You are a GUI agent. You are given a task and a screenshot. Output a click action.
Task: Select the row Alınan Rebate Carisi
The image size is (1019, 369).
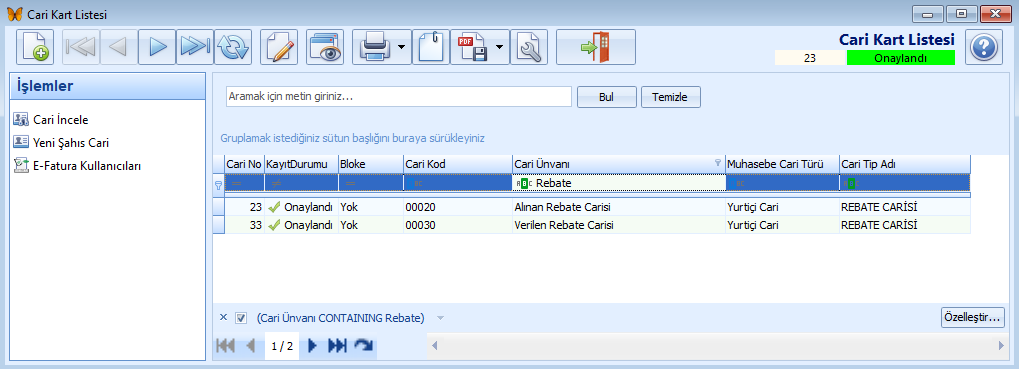click(591, 208)
